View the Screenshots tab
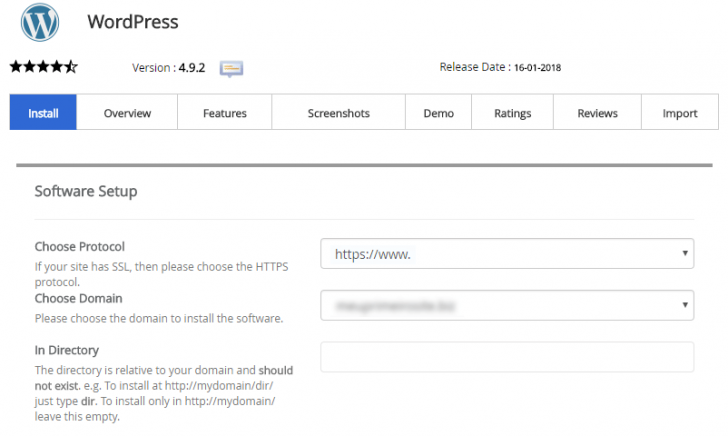 coord(338,112)
